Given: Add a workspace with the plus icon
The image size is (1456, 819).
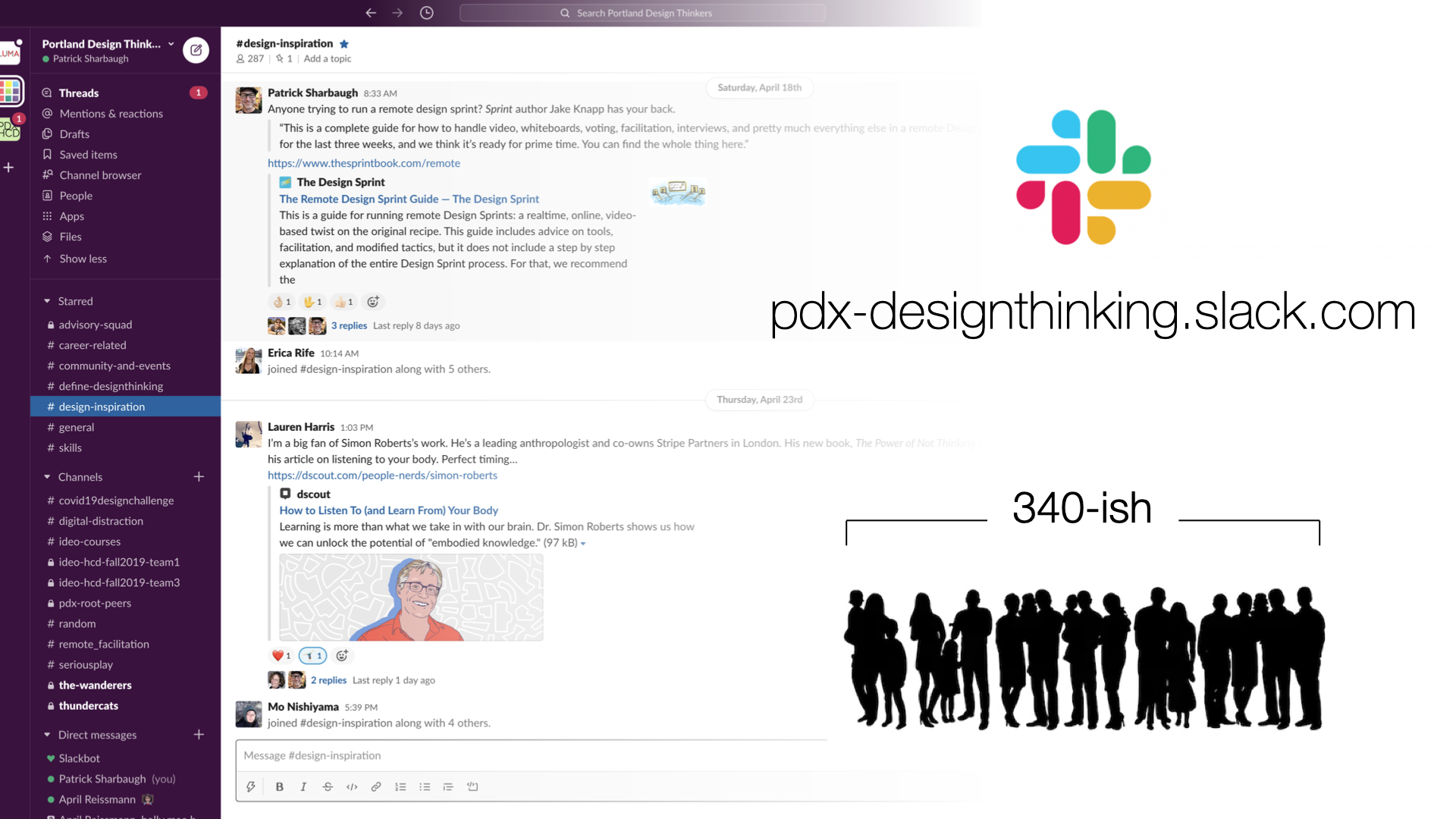Looking at the screenshot, I should pyautogui.click(x=8, y=167).
